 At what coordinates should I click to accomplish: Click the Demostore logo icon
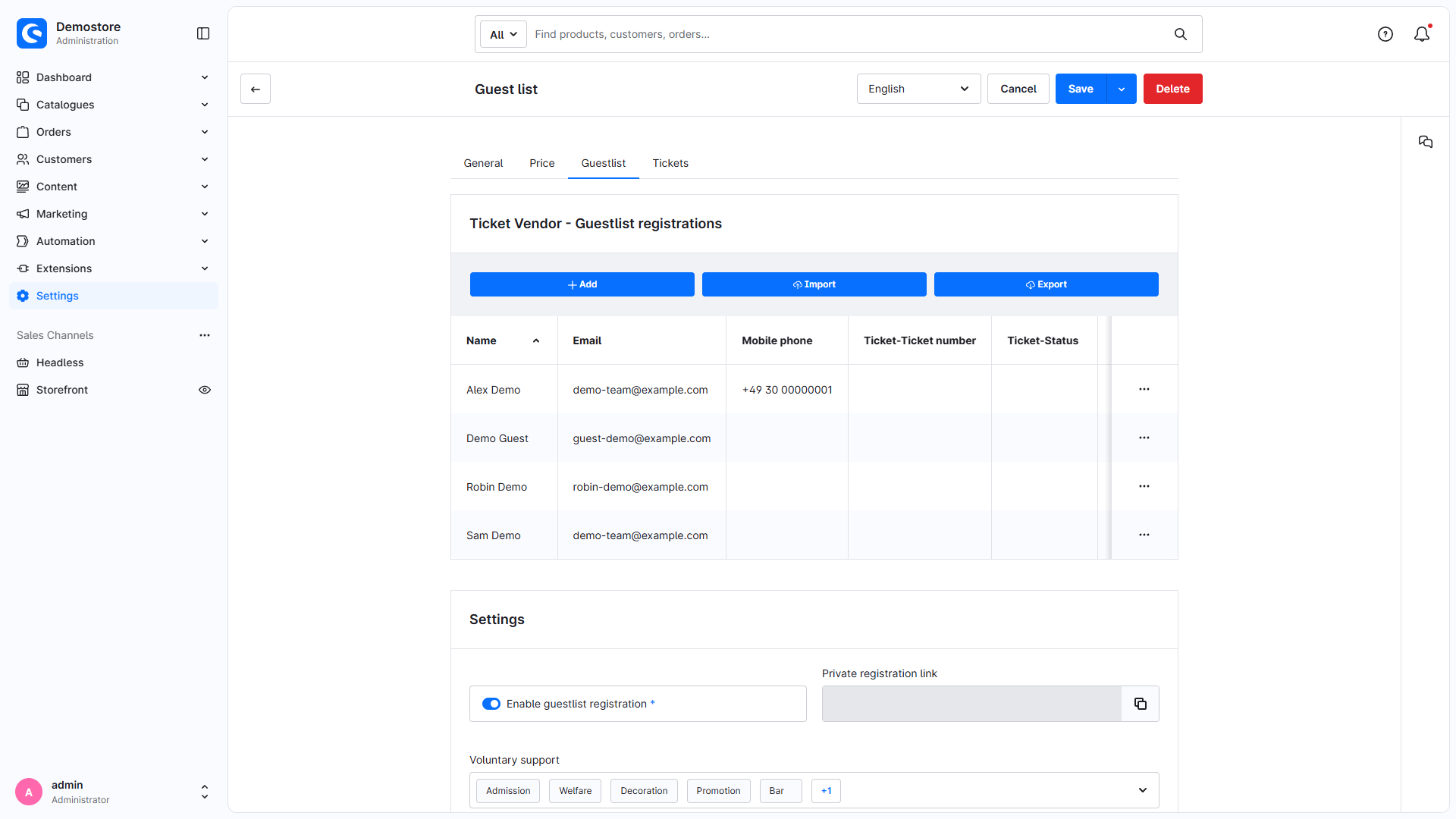32,33
